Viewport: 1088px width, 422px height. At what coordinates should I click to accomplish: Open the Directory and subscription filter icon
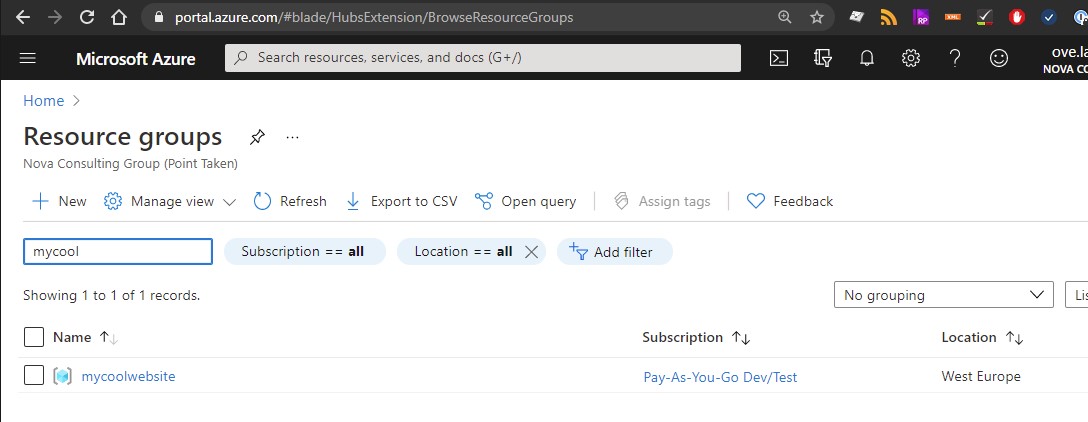point(823,58)
